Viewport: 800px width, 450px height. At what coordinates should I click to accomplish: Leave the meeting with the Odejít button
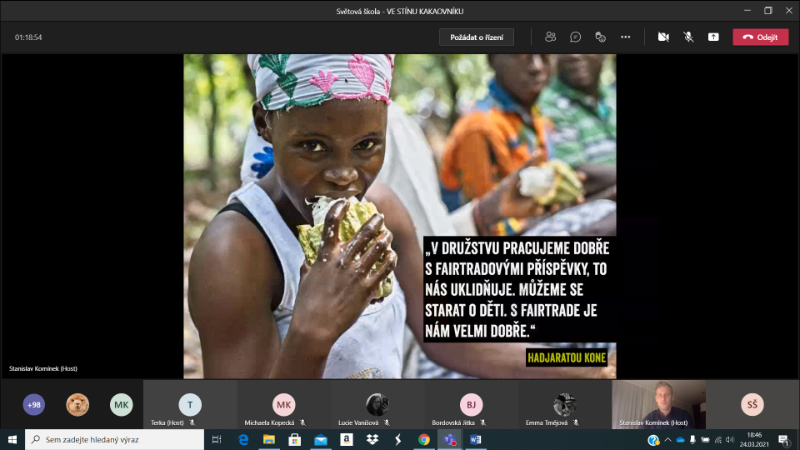coord(760,37)
